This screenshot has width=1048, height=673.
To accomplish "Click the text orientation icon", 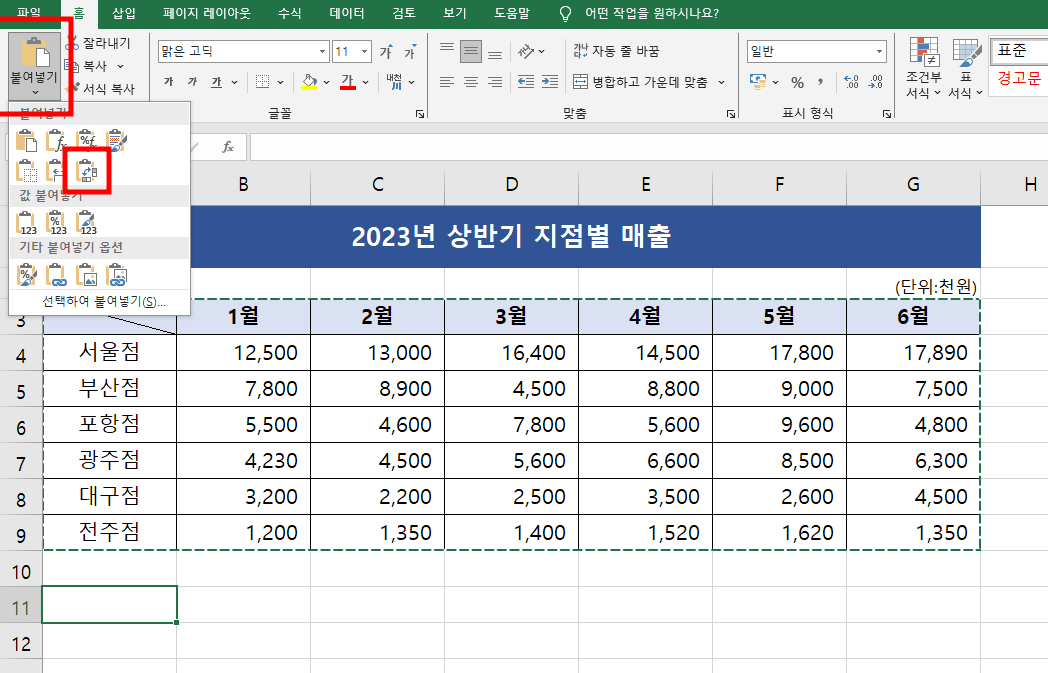I will point(527,51).
